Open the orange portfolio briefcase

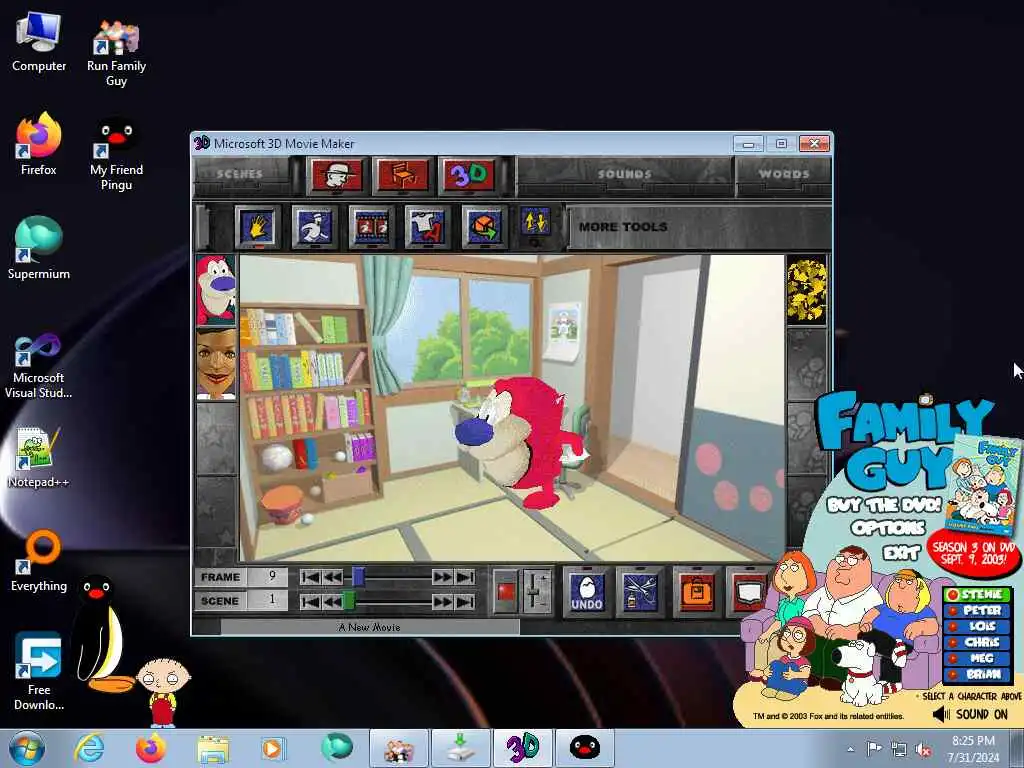point(696,592)
